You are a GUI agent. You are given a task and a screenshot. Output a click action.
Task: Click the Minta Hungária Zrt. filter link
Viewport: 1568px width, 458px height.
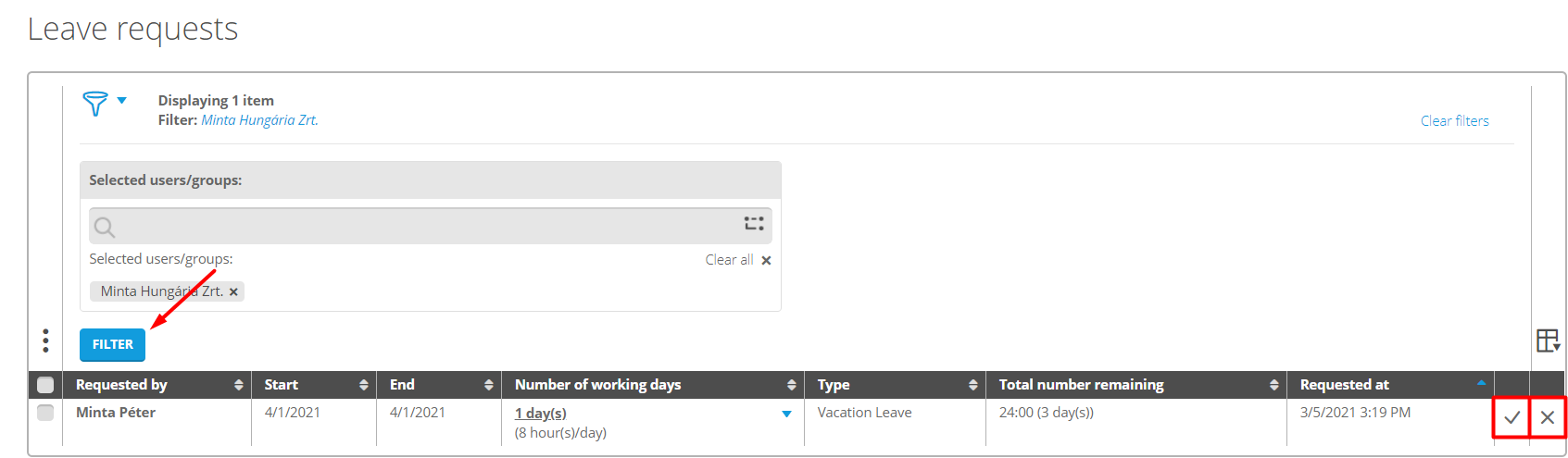click(259, 120)
